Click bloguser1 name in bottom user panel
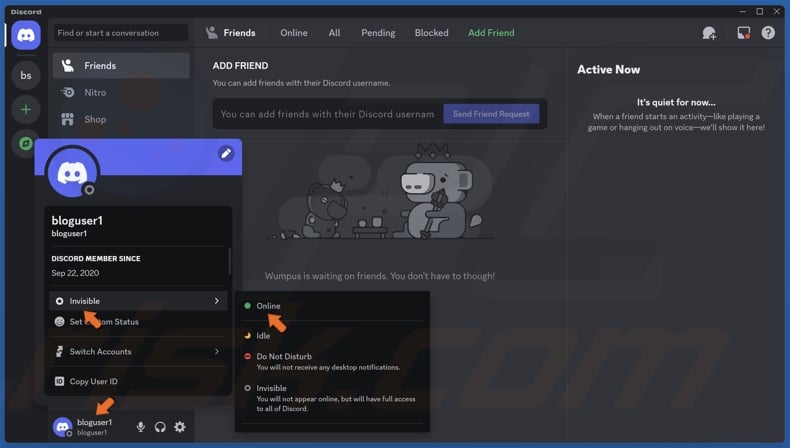790x448 pixels. pos(95,422)
